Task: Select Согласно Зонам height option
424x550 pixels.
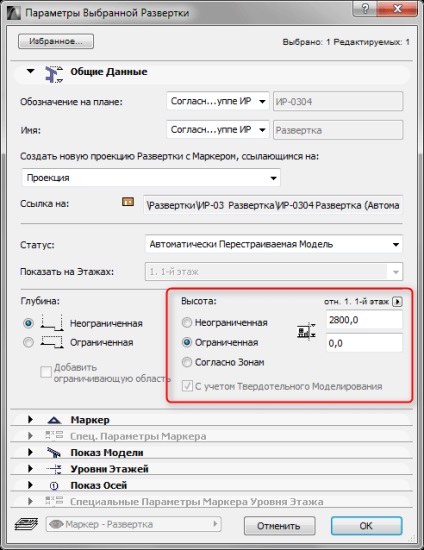Action: tap(187, 362)
